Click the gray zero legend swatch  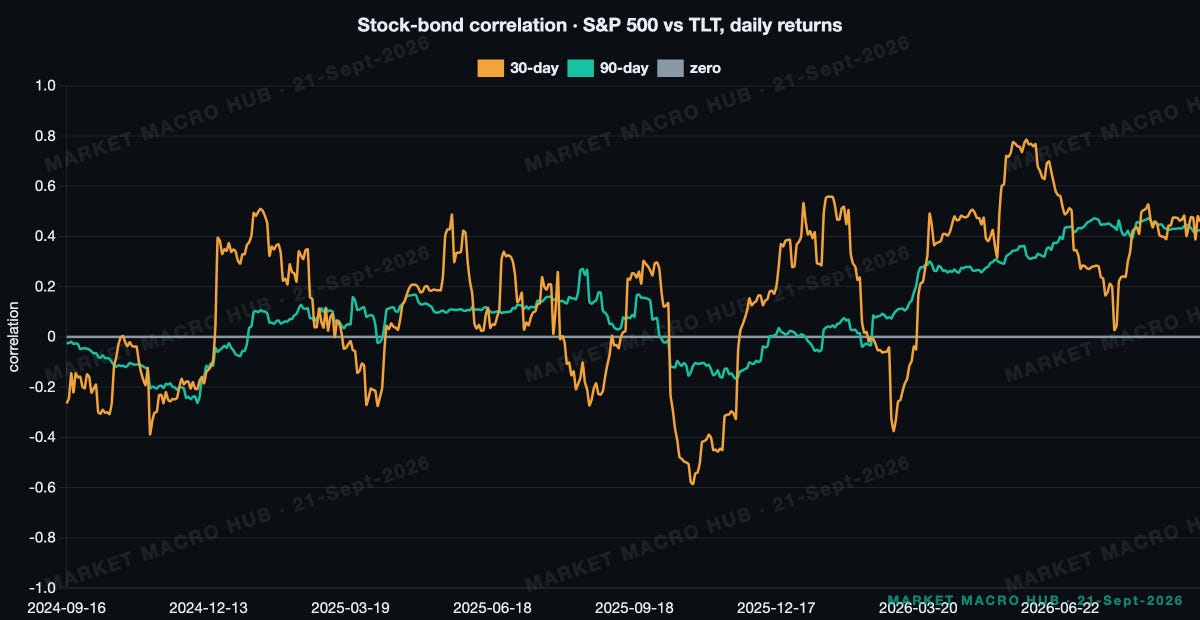coord(671,68)
